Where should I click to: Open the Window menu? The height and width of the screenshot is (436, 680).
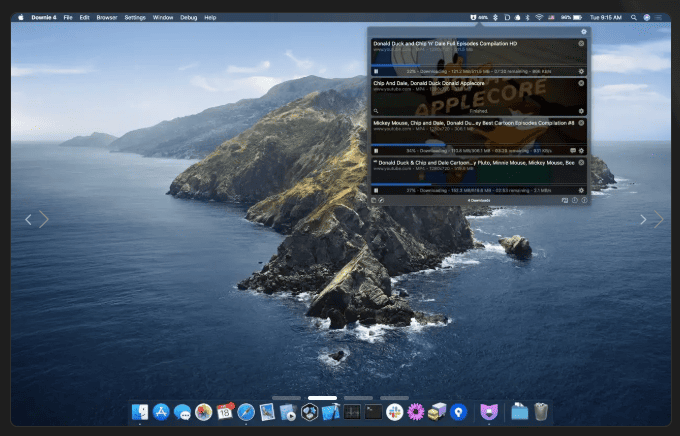point(163,17)
